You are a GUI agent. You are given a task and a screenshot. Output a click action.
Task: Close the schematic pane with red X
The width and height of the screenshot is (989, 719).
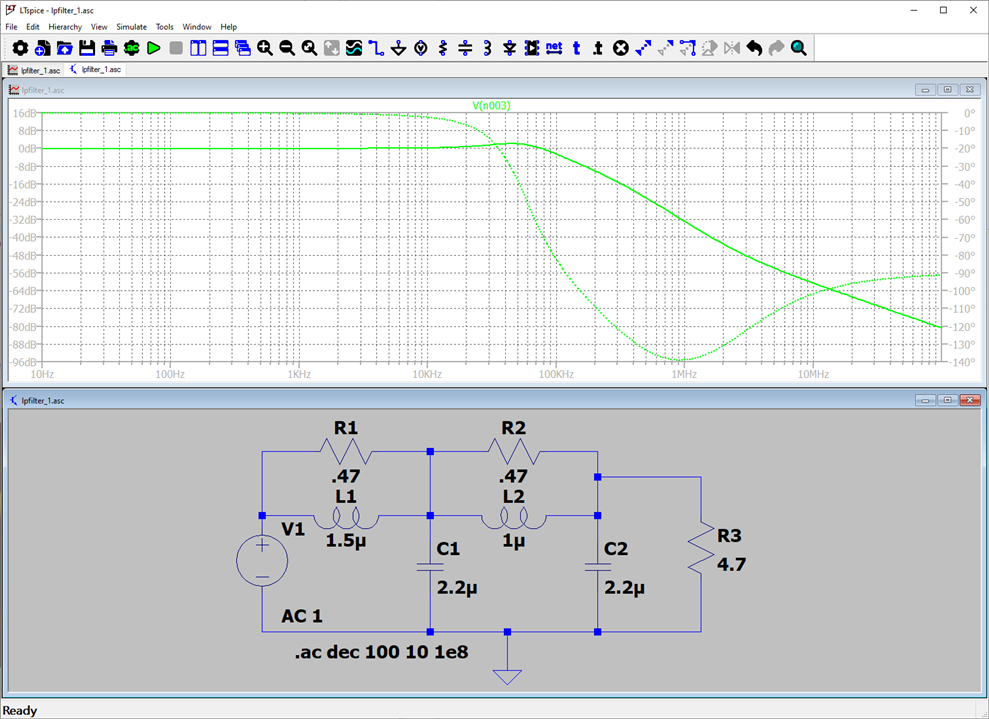(x=969, y=400)
